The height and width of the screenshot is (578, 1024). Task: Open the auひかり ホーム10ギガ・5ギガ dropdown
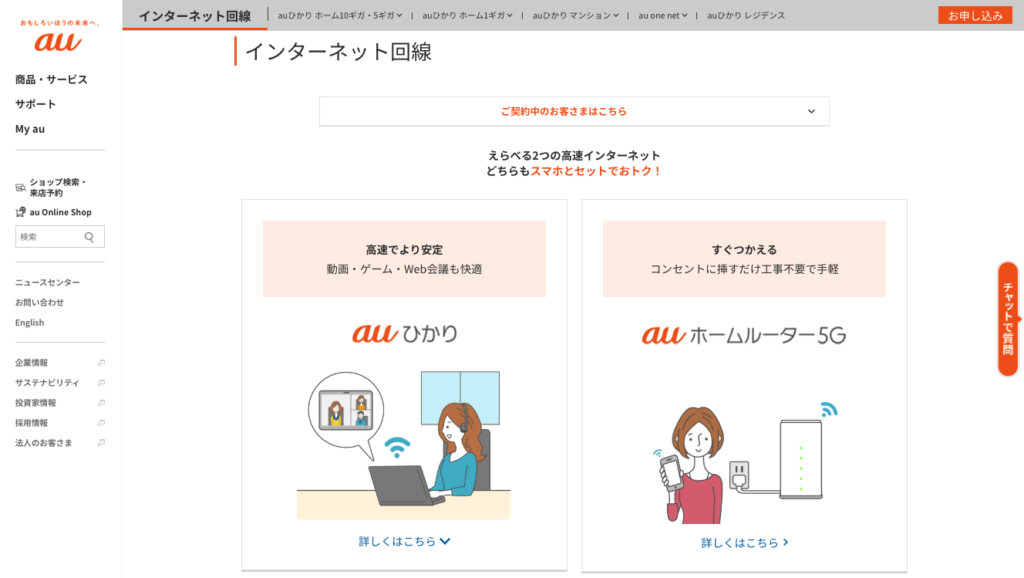[344, 16]
